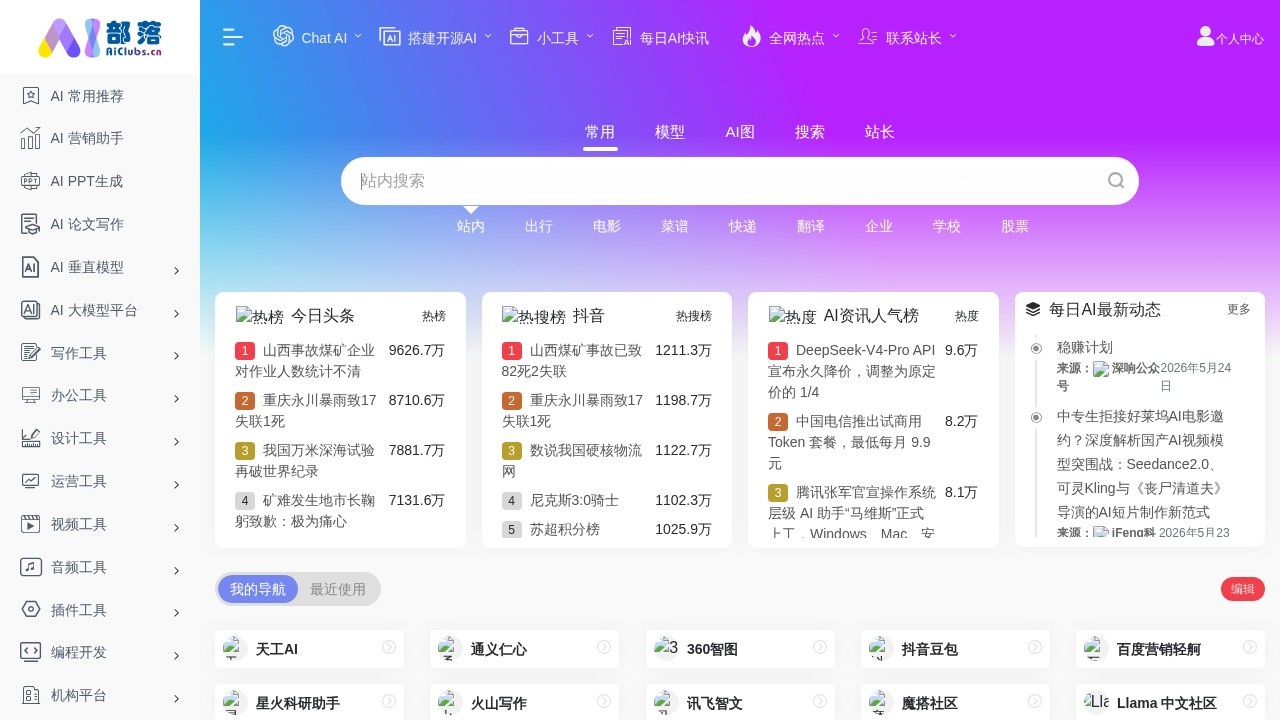Choose 翻译 search option
This screenshot has height=720, width=1280.
pyautogui.click(x=811, y=226)
